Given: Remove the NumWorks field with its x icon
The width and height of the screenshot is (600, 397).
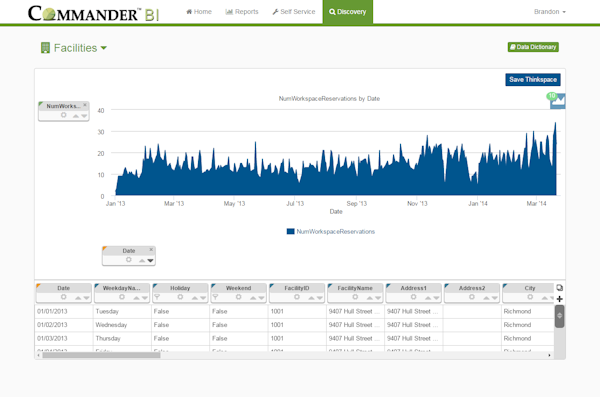Looking at the screenshot, I should click(85, 105).
